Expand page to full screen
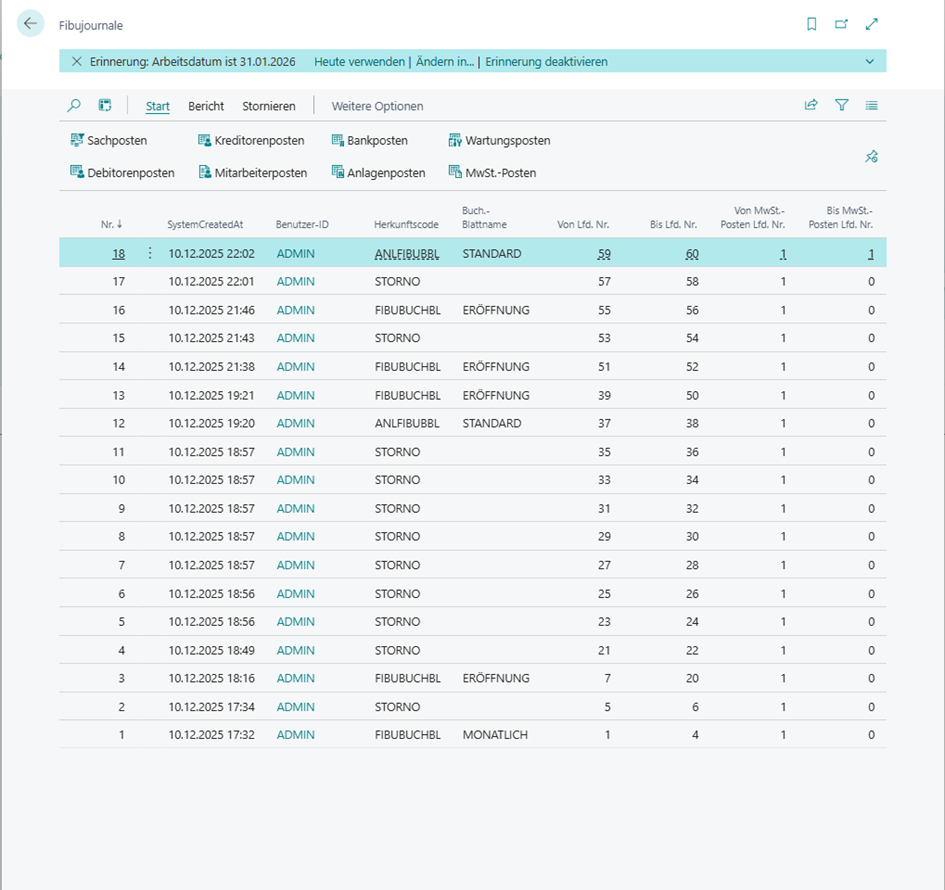Screen dimensions: 945x890 pos(871,24)
